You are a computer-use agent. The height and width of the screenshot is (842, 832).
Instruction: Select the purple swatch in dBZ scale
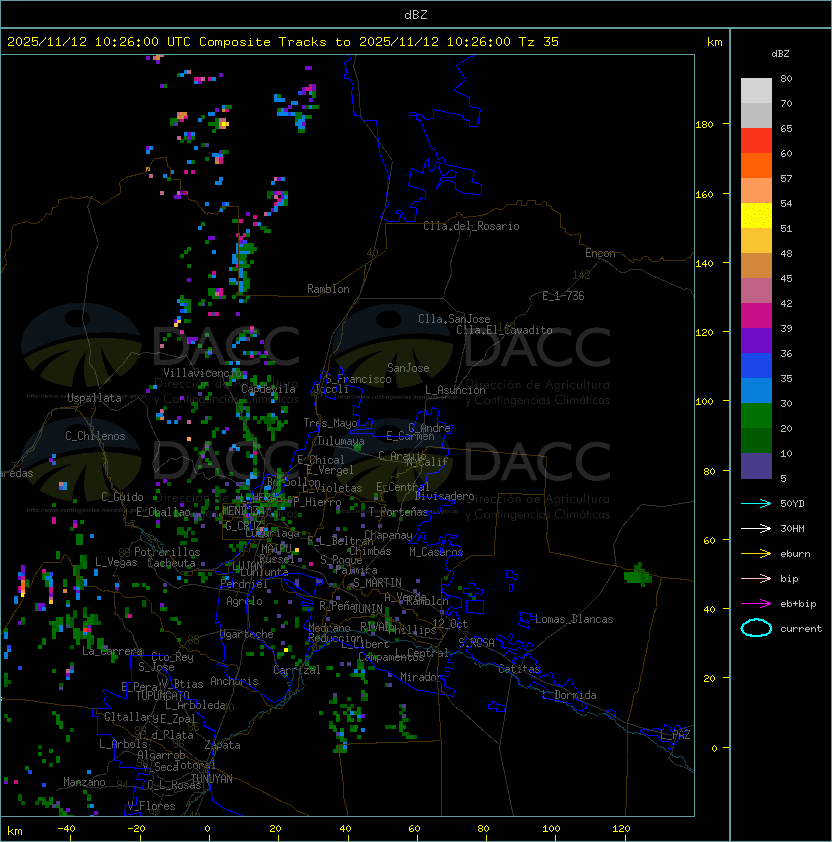coord(756,340)
